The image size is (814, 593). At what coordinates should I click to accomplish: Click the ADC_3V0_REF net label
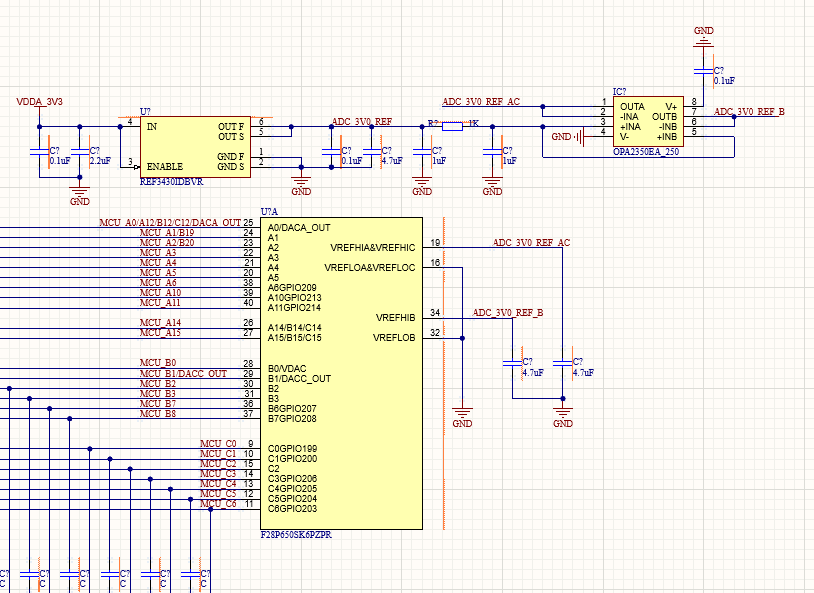click(362, 122)
